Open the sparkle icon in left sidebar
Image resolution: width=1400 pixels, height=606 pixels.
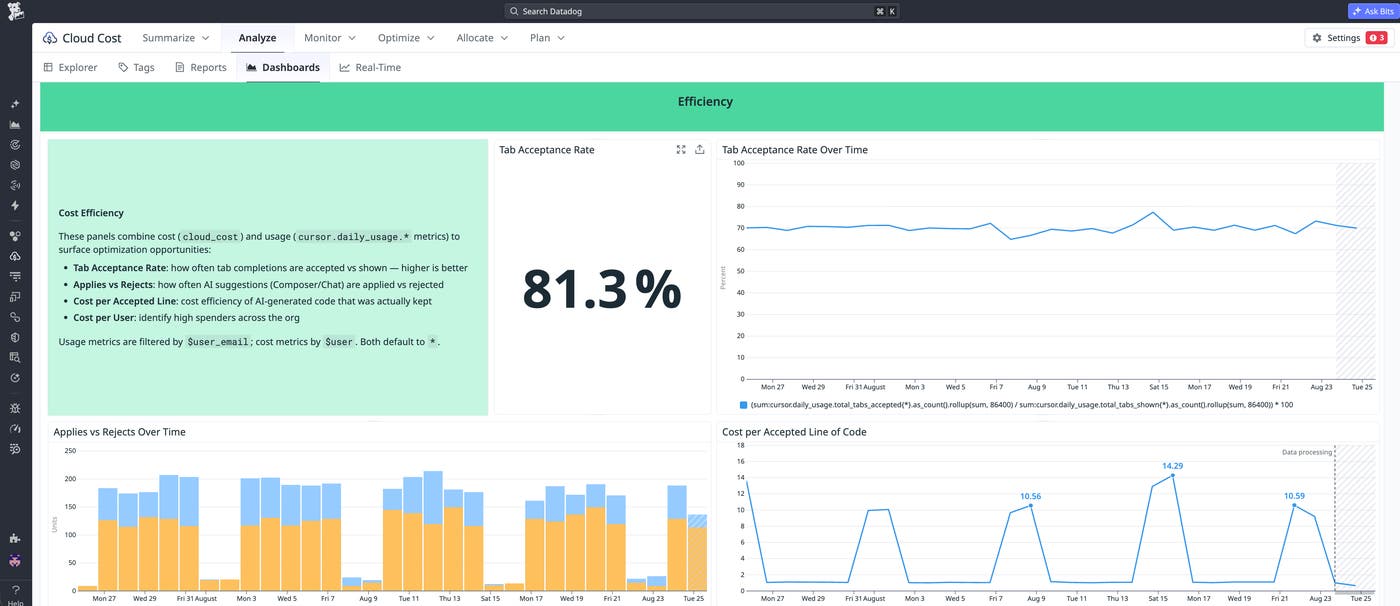click(x=15, y=104)
